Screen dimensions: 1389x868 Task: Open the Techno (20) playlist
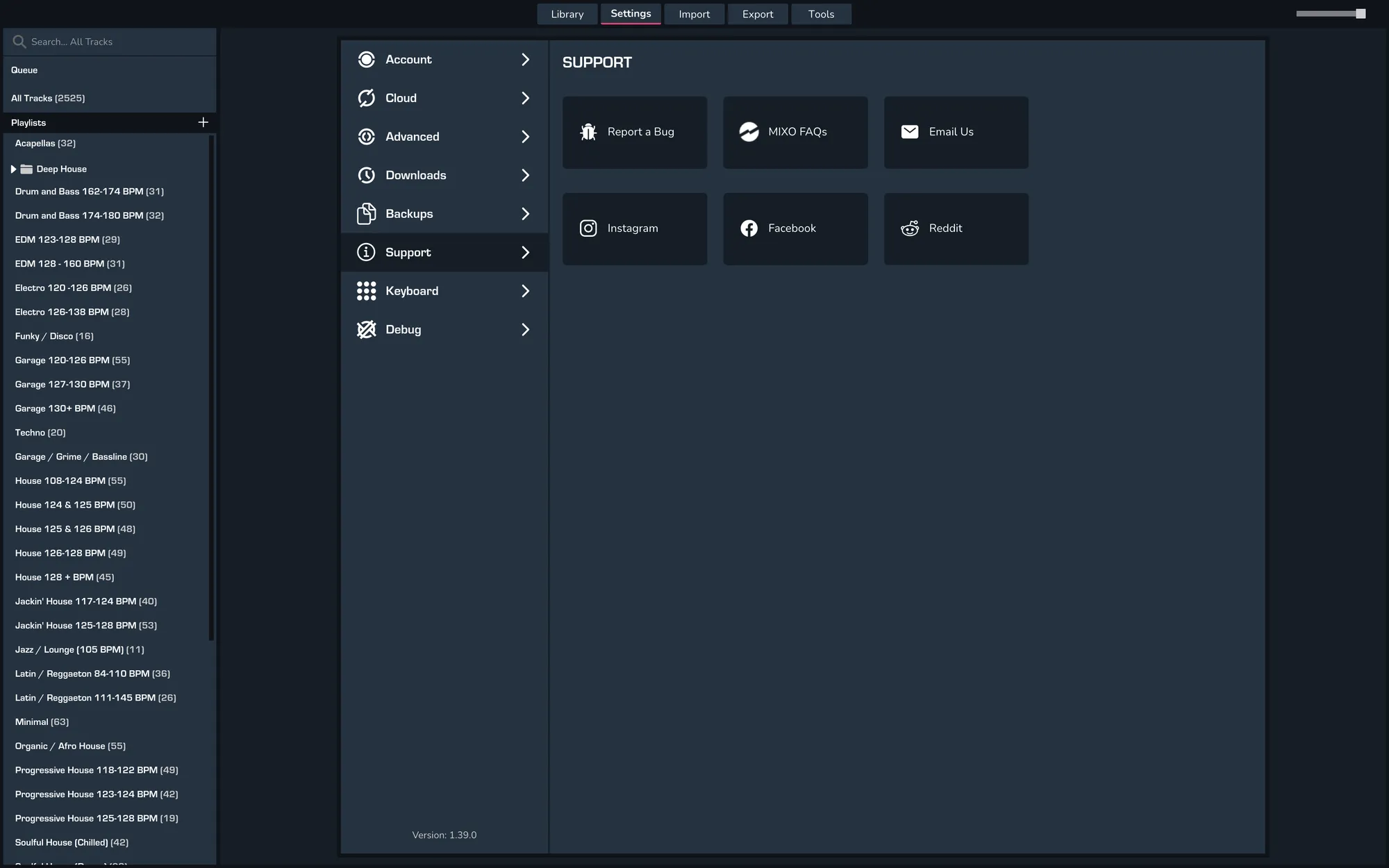pos(40,433)
